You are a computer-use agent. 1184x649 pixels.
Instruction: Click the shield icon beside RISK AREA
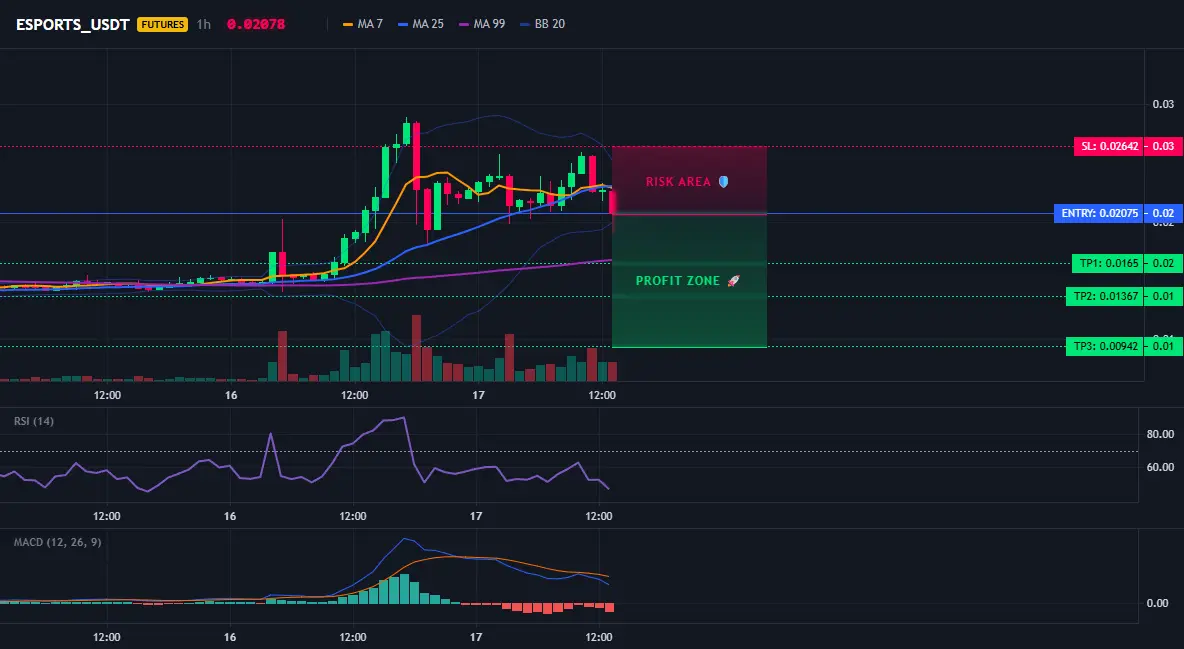click(x=723, y=182)
